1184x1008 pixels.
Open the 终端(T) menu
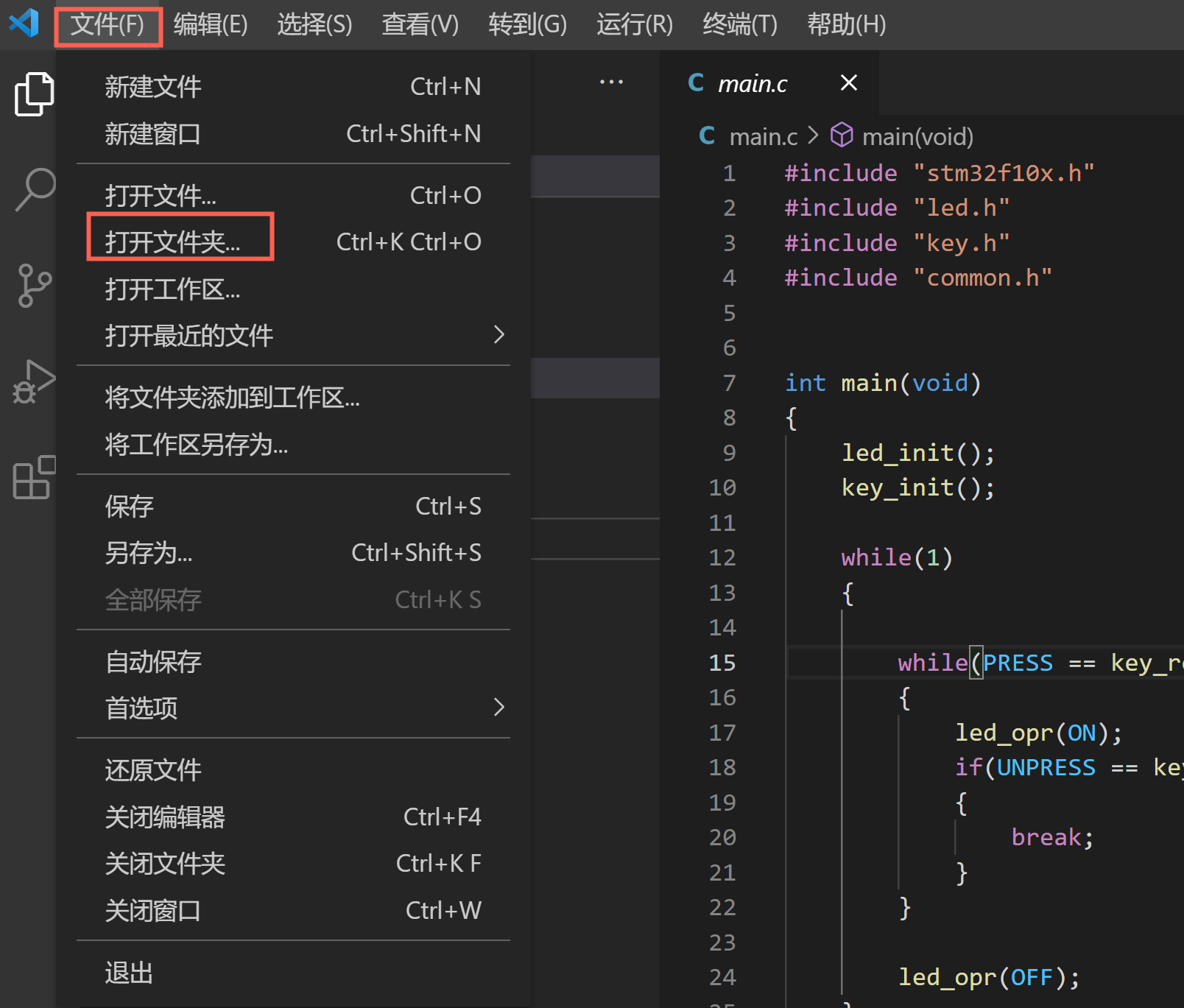tap(739, 24)
